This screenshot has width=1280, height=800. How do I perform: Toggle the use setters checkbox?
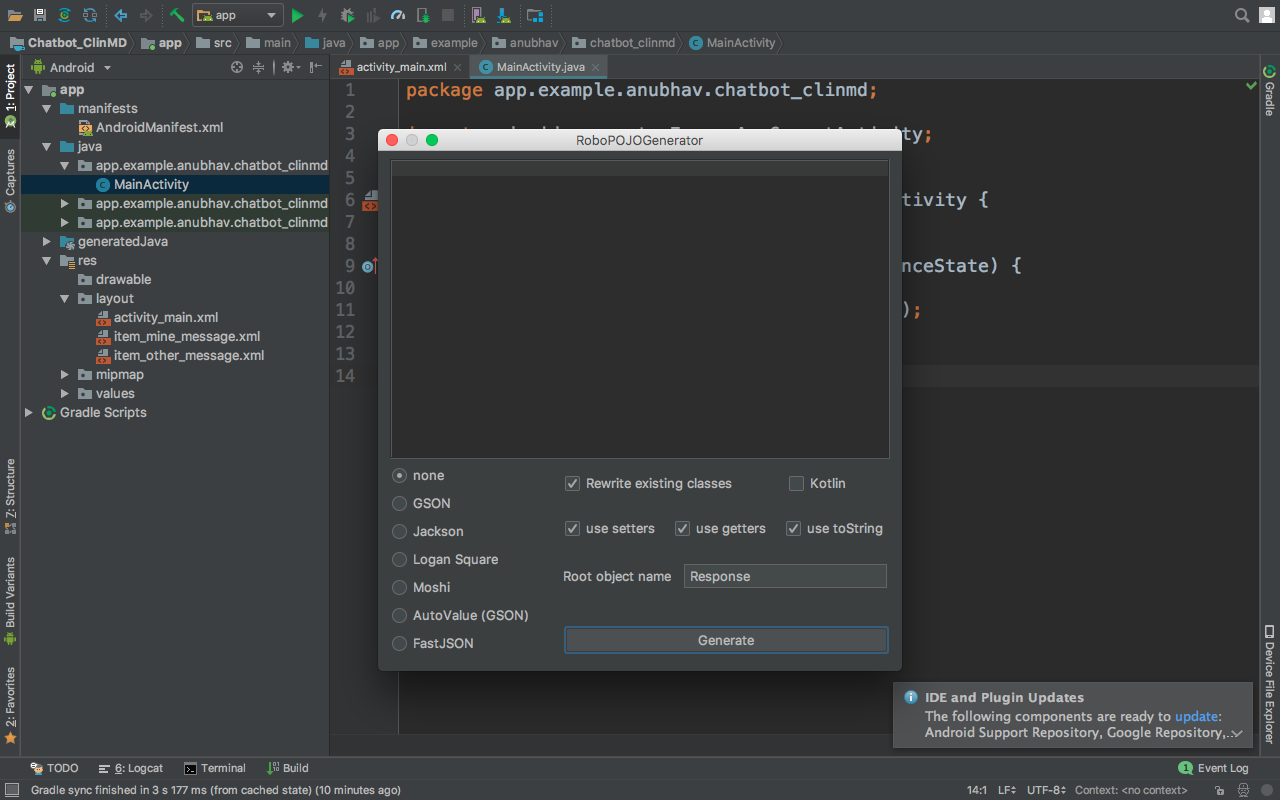pos(573,528)
